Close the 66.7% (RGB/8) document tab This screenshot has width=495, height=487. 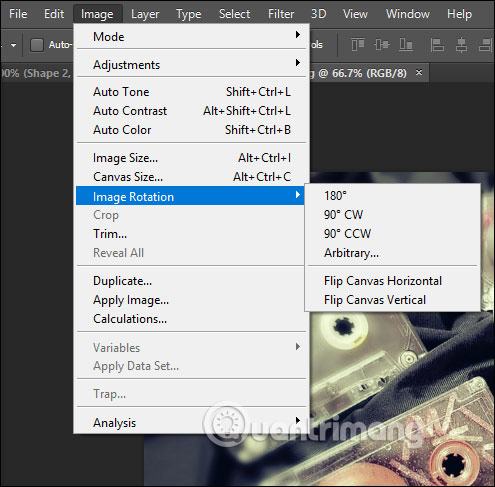click(x=419, y=72)
